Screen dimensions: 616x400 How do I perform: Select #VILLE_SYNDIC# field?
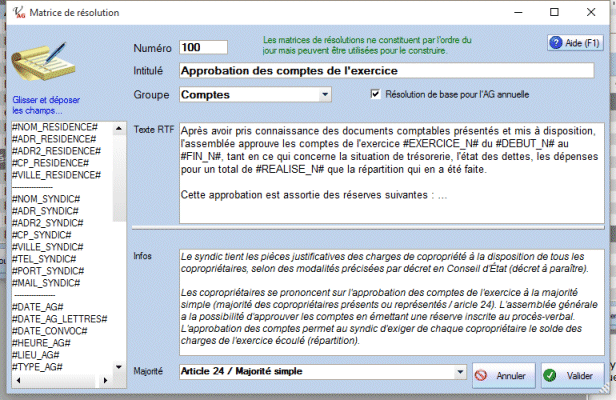tap(48, 247)
